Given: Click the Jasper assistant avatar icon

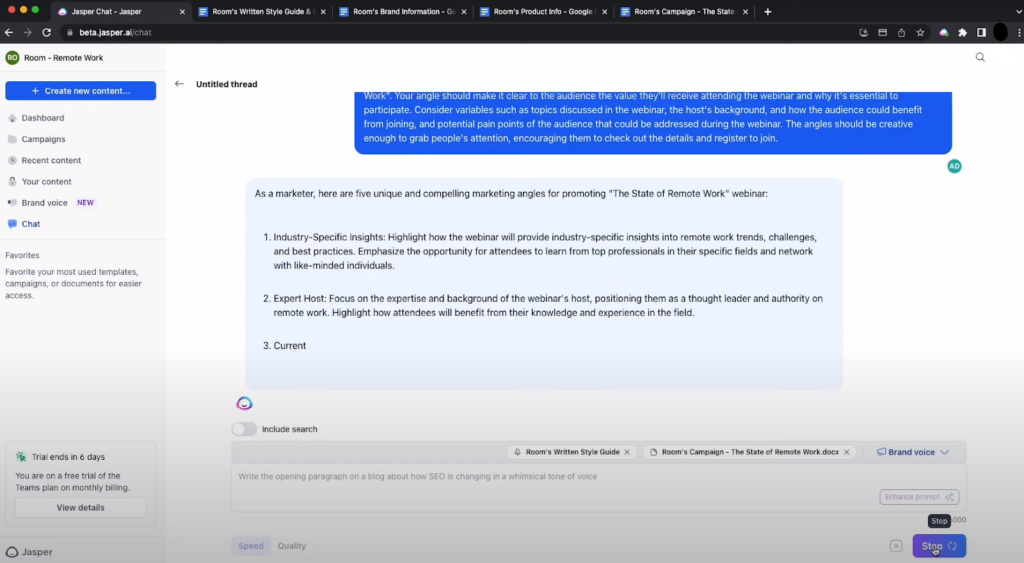Looking at the screenshot, I should pyautogui.click(x=244, y=404).
